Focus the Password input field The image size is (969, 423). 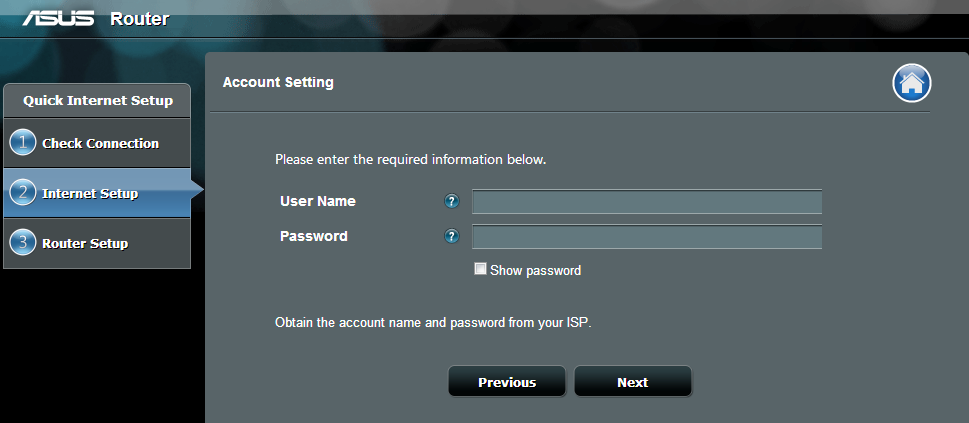click(x=647, y=237)
